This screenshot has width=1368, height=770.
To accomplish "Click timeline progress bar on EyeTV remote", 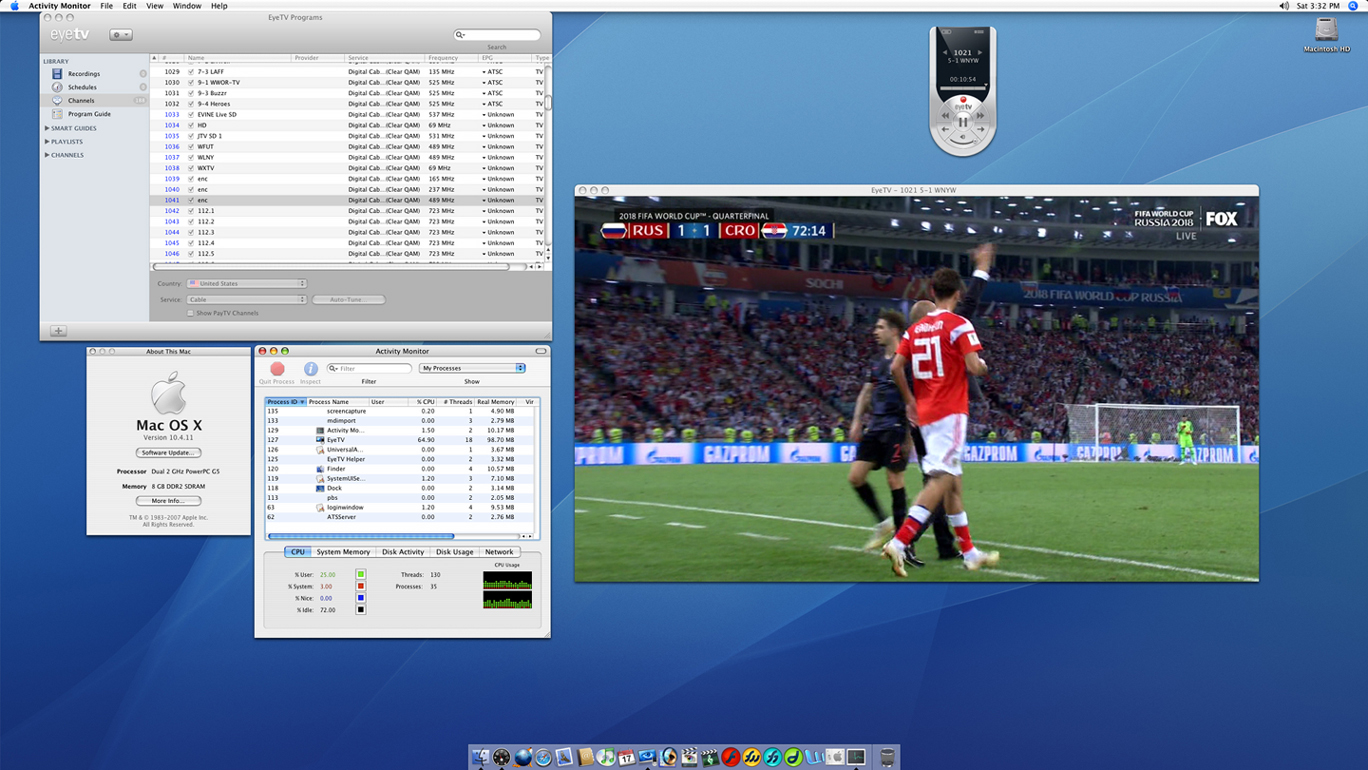I will pos(963,88).
